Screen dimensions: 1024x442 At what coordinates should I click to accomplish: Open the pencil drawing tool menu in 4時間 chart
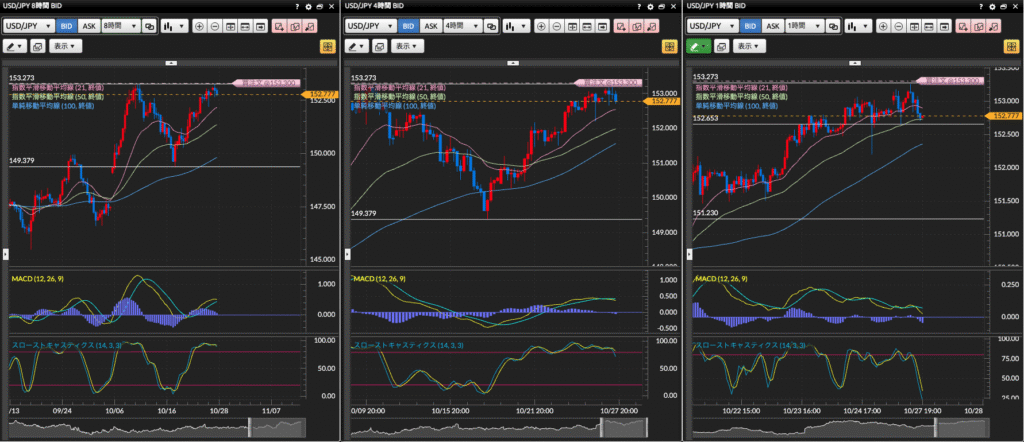[x=357, y=46]
